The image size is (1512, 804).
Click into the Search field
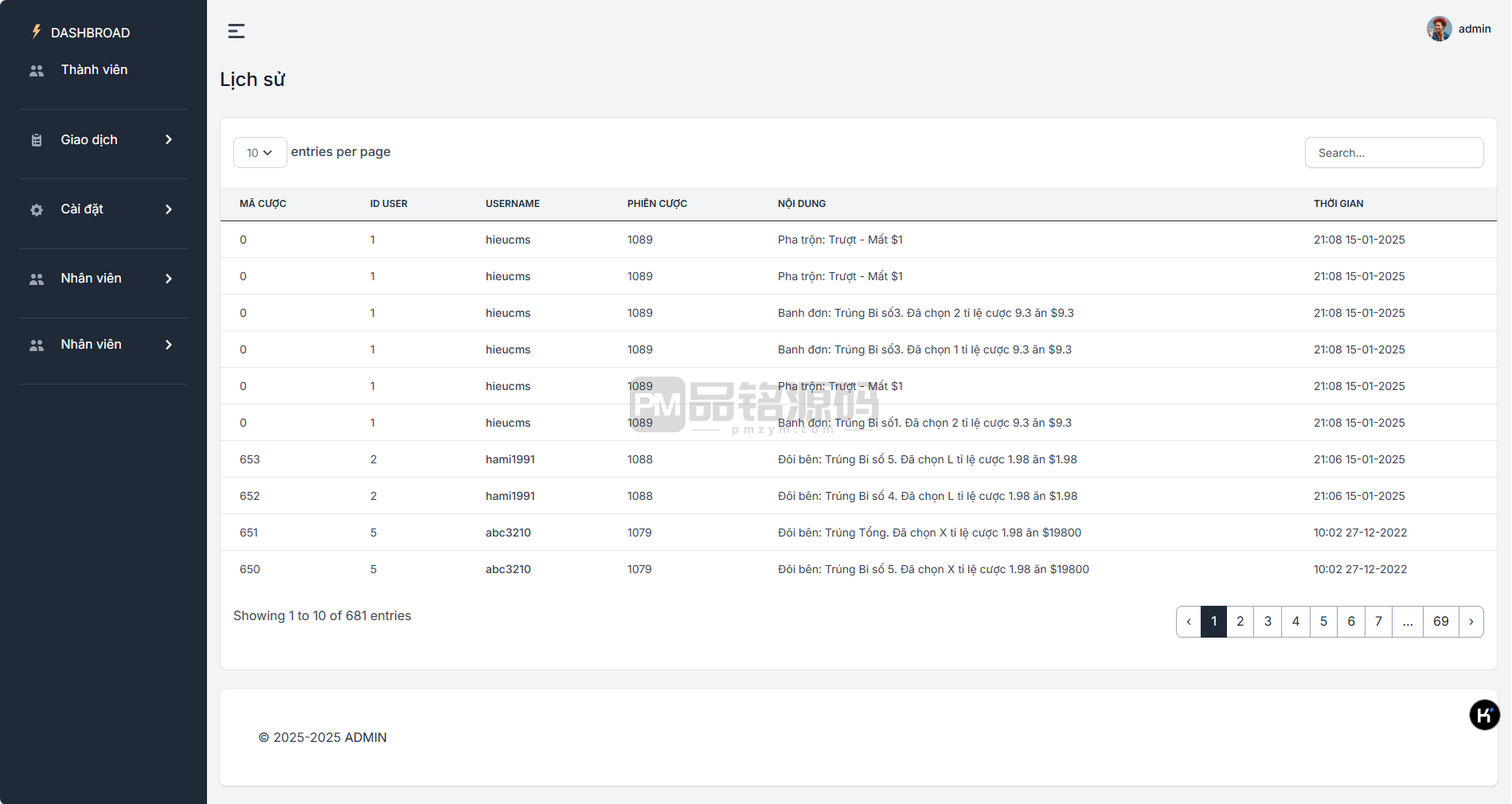point(1393,153)
